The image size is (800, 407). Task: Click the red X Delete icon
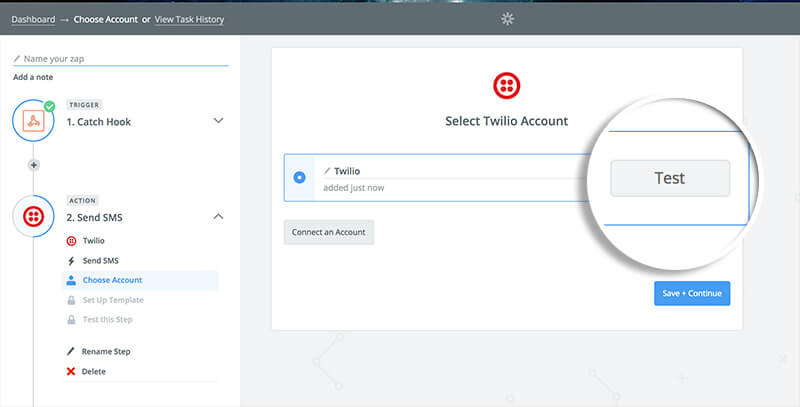(71, 371)
